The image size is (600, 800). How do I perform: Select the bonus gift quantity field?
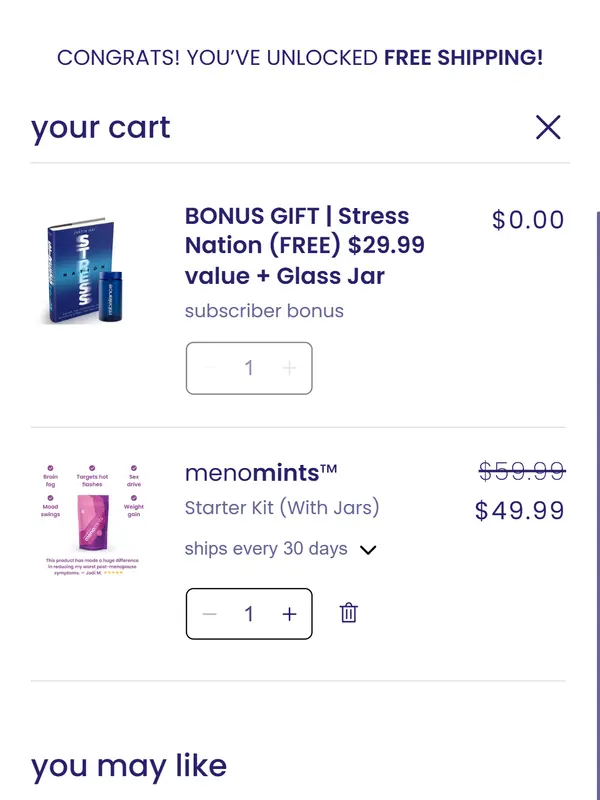tap(249, 368)
